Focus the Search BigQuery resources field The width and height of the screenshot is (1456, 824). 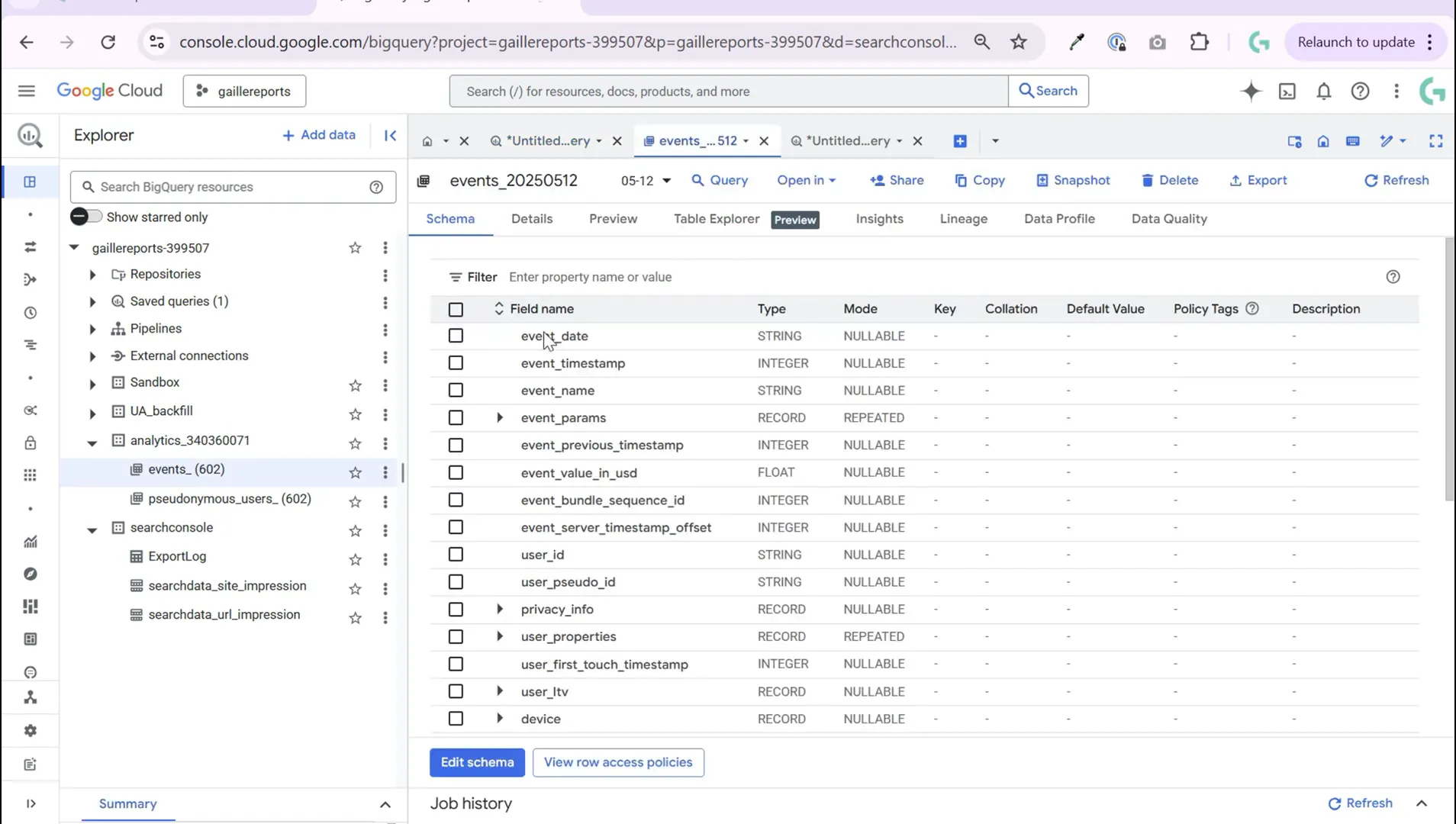point(233,187)
